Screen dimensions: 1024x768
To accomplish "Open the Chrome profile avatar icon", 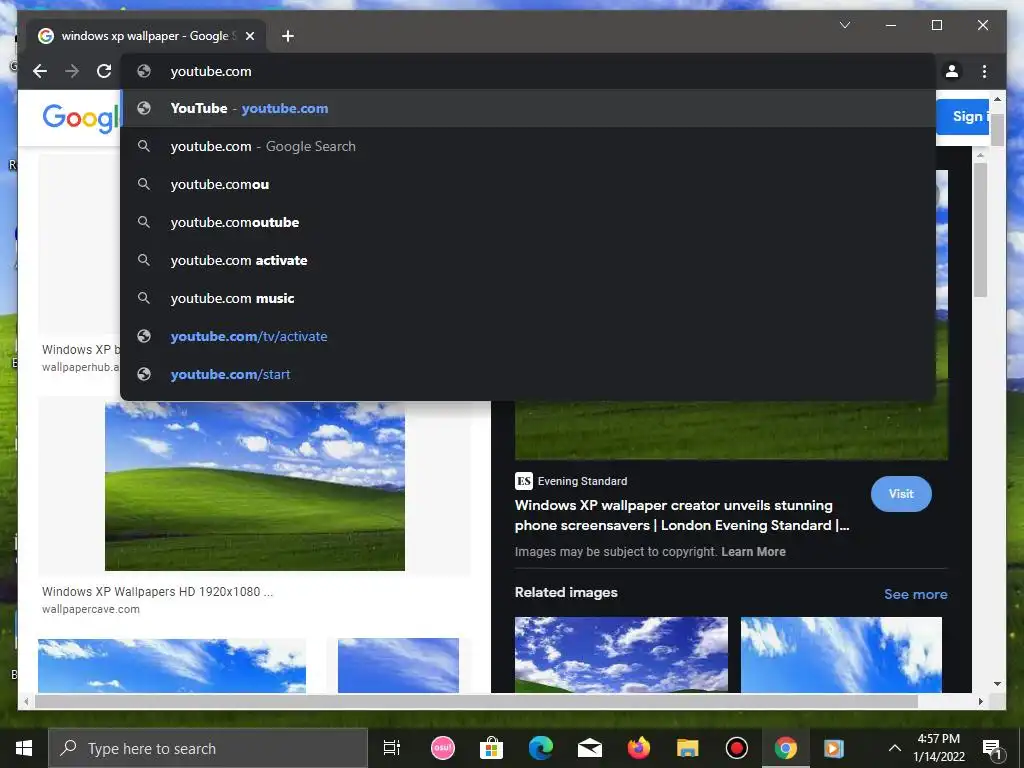I will pos(952,71).
